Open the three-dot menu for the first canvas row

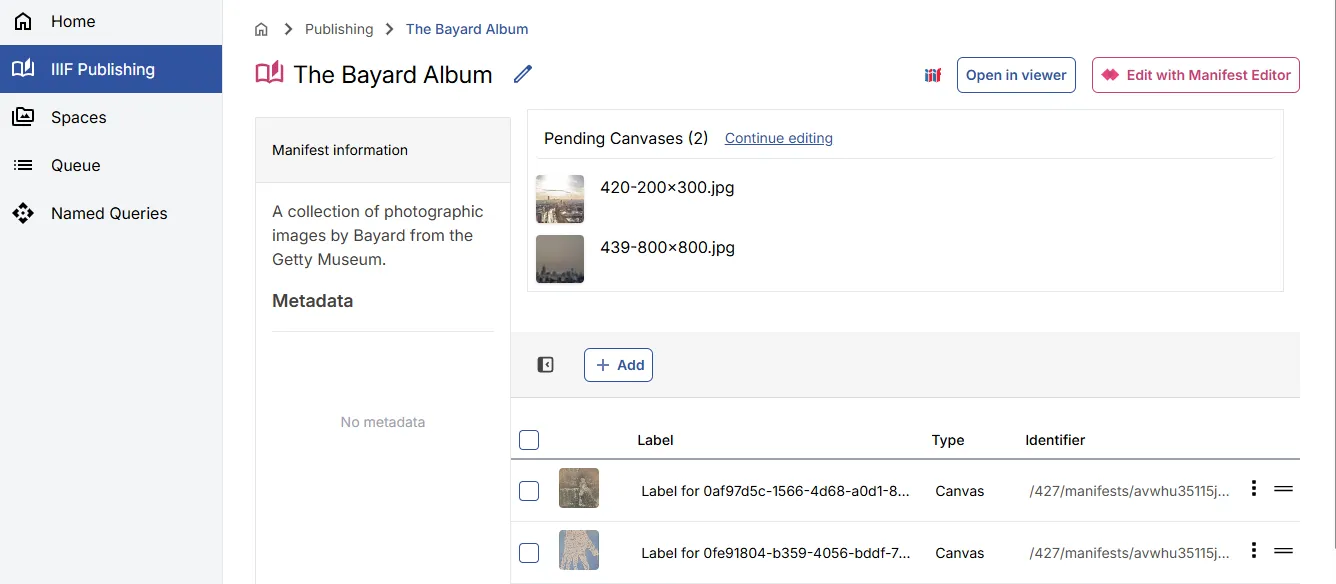[x=1253, y=489]
